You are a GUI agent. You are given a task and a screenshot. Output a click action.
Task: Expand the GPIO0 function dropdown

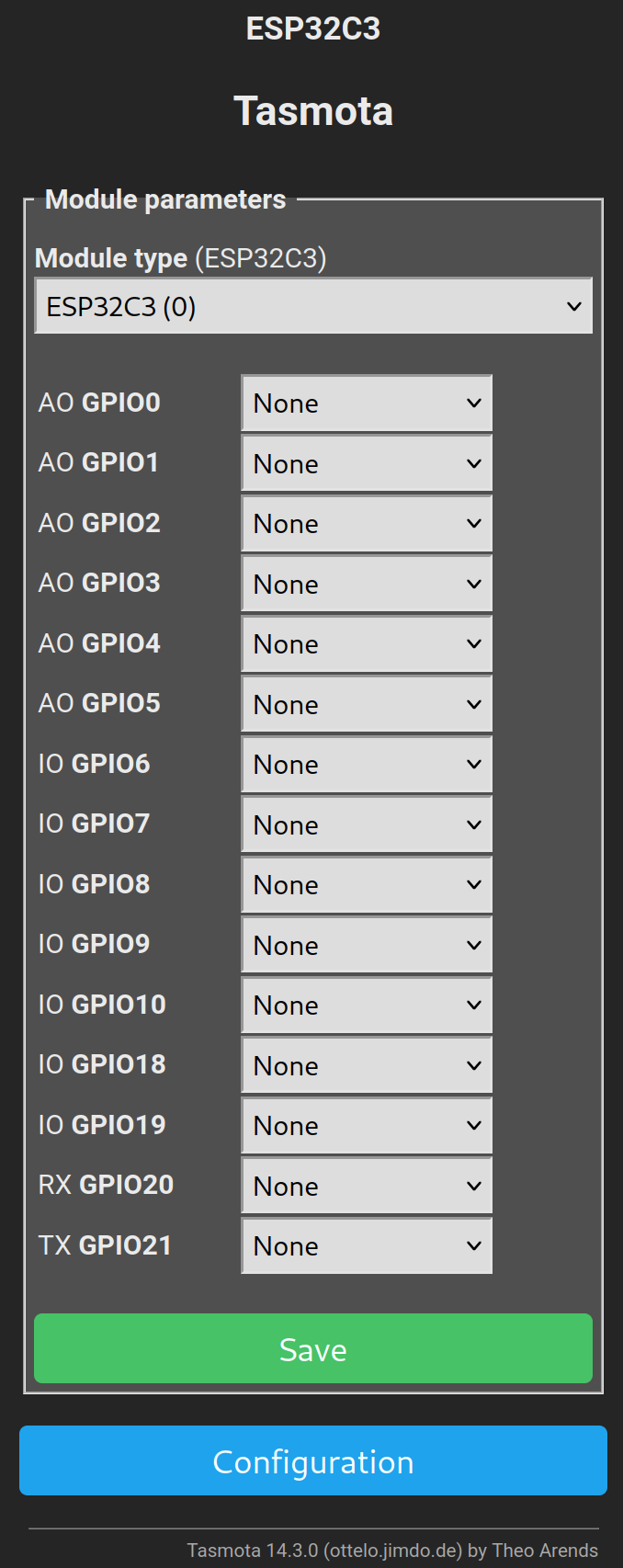(x=367, y=403)
